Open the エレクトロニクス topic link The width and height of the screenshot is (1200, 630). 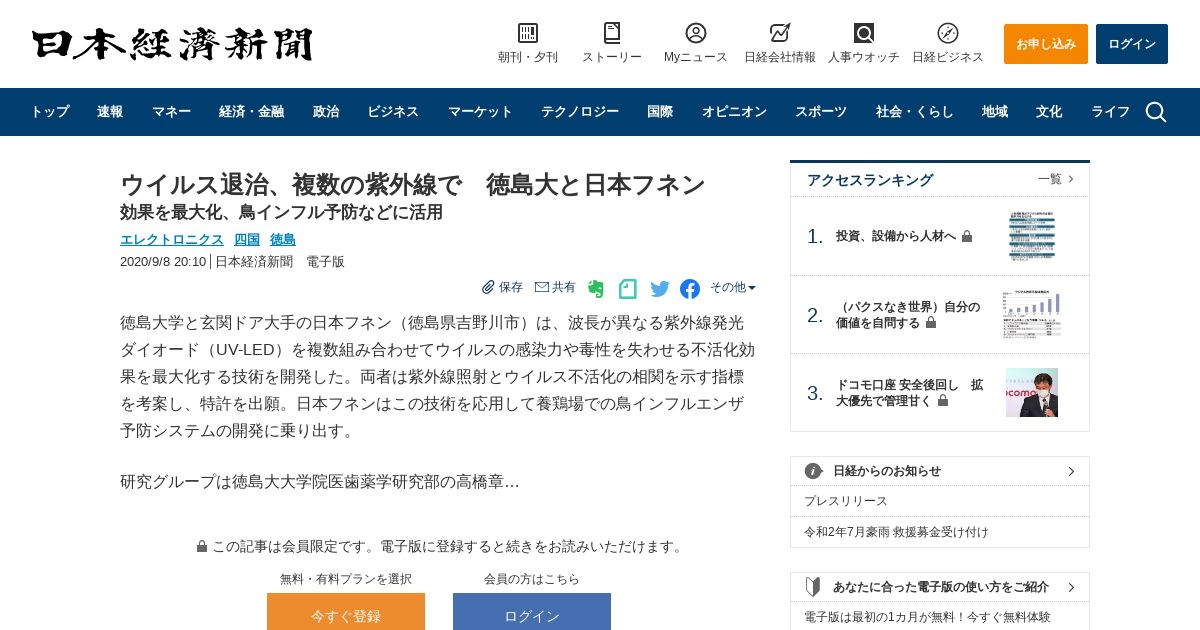point(172,239)
